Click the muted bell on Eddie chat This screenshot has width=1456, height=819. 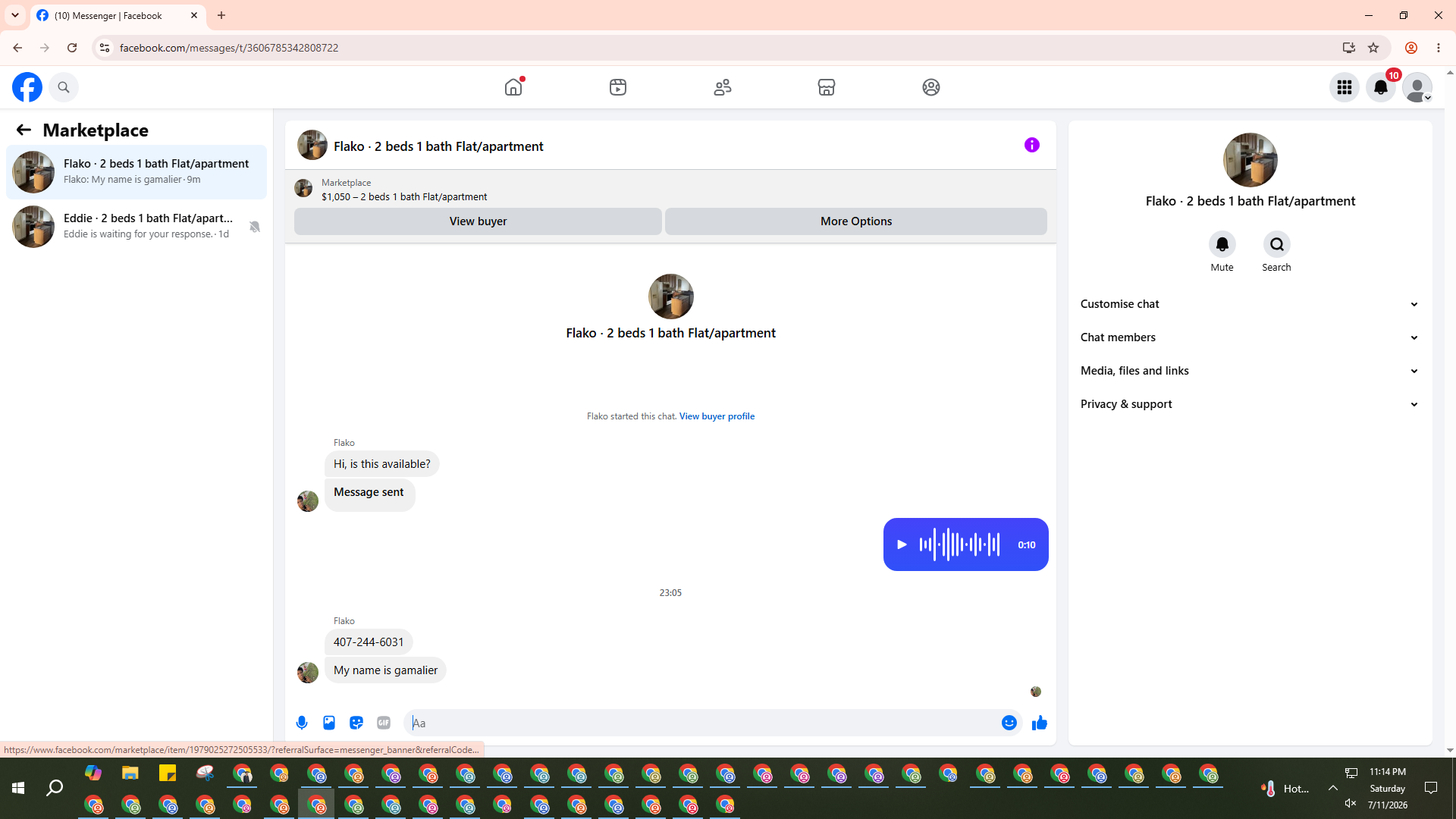point(255,227)
